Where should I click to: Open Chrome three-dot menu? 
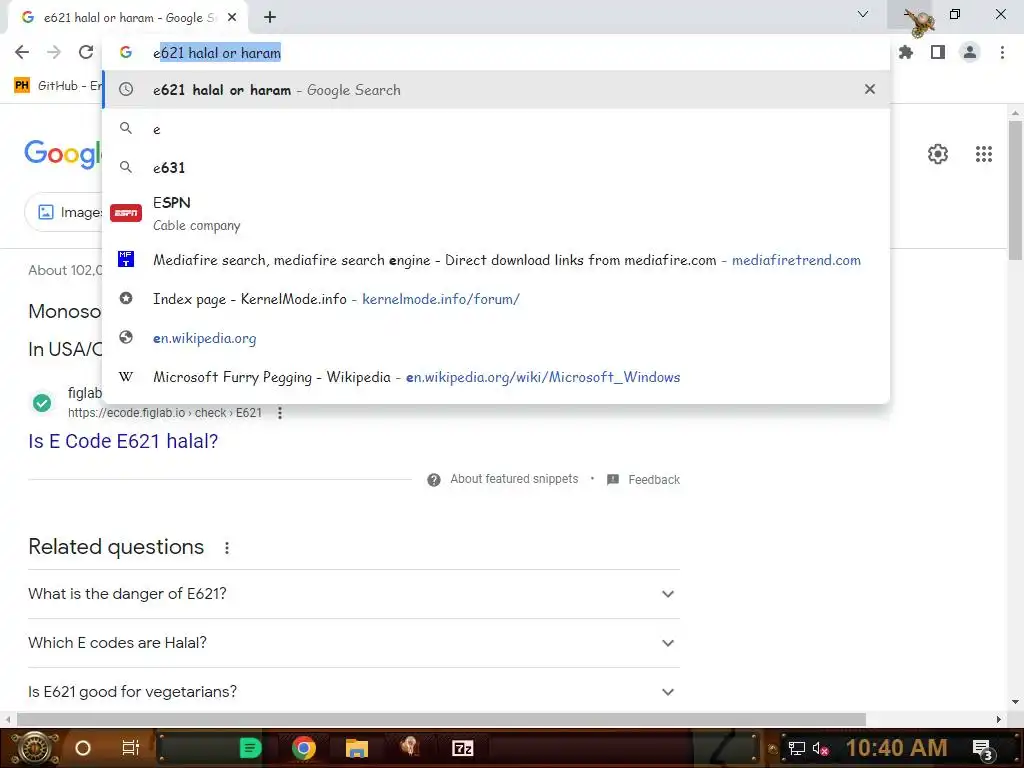pos(1002,52)
